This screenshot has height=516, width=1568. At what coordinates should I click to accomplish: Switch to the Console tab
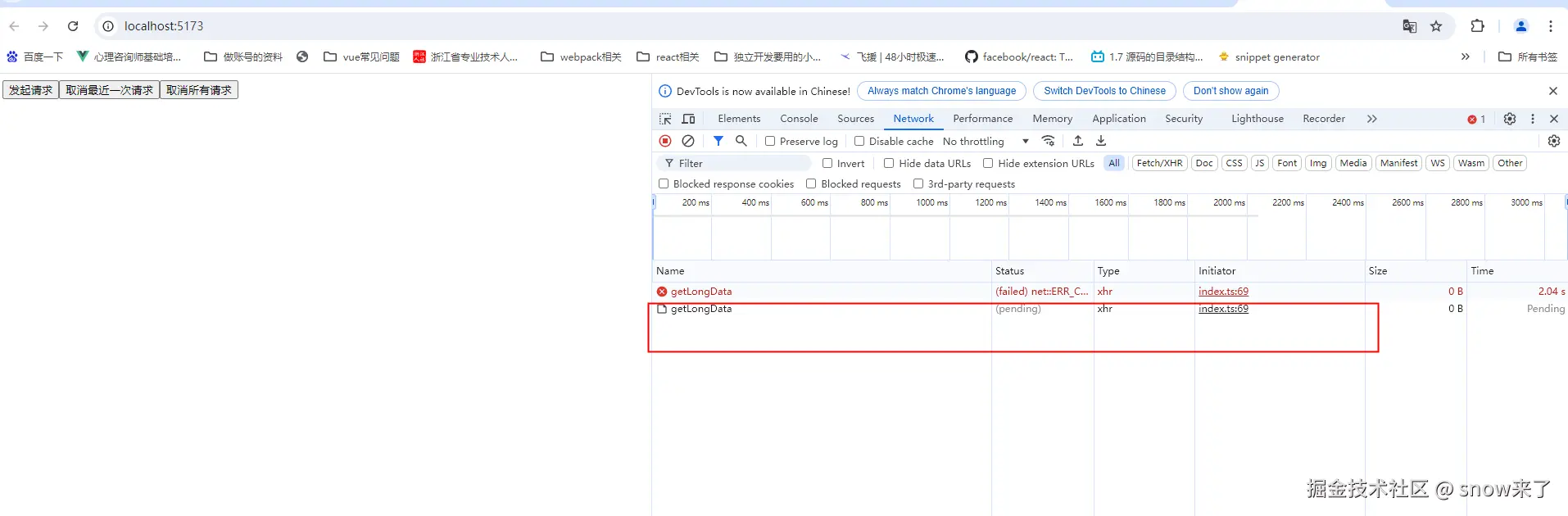[x=799, y=119]
